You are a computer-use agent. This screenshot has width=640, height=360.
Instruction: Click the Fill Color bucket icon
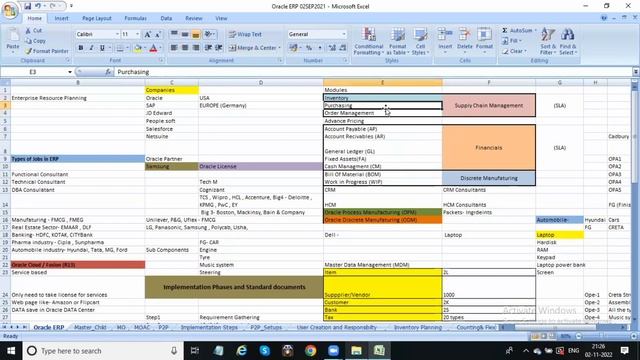point(138,48)
